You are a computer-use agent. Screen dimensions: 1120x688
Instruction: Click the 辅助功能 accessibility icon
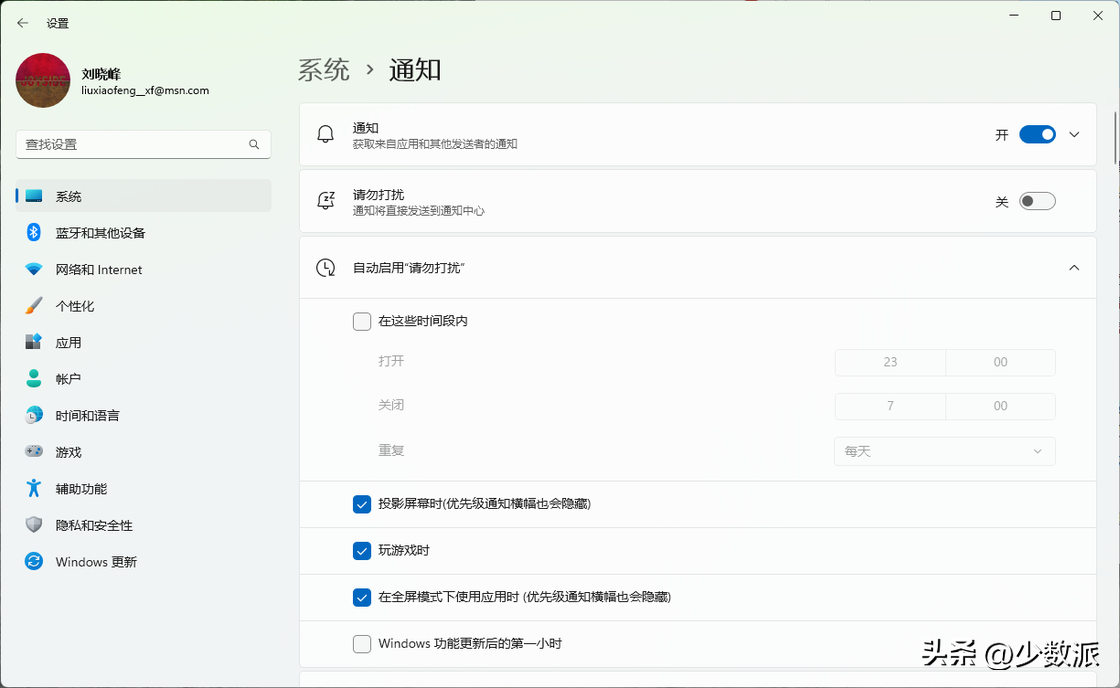(x=34, y=489)
